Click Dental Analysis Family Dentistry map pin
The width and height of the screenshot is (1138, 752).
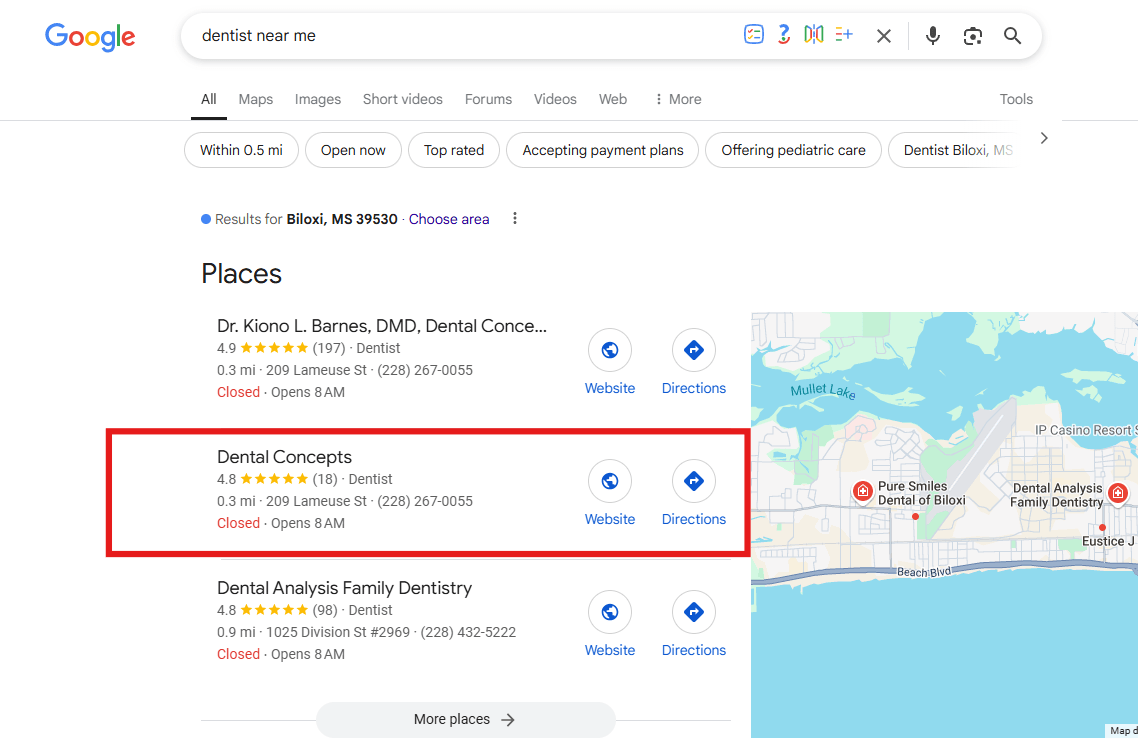[x=1118, y=494]
